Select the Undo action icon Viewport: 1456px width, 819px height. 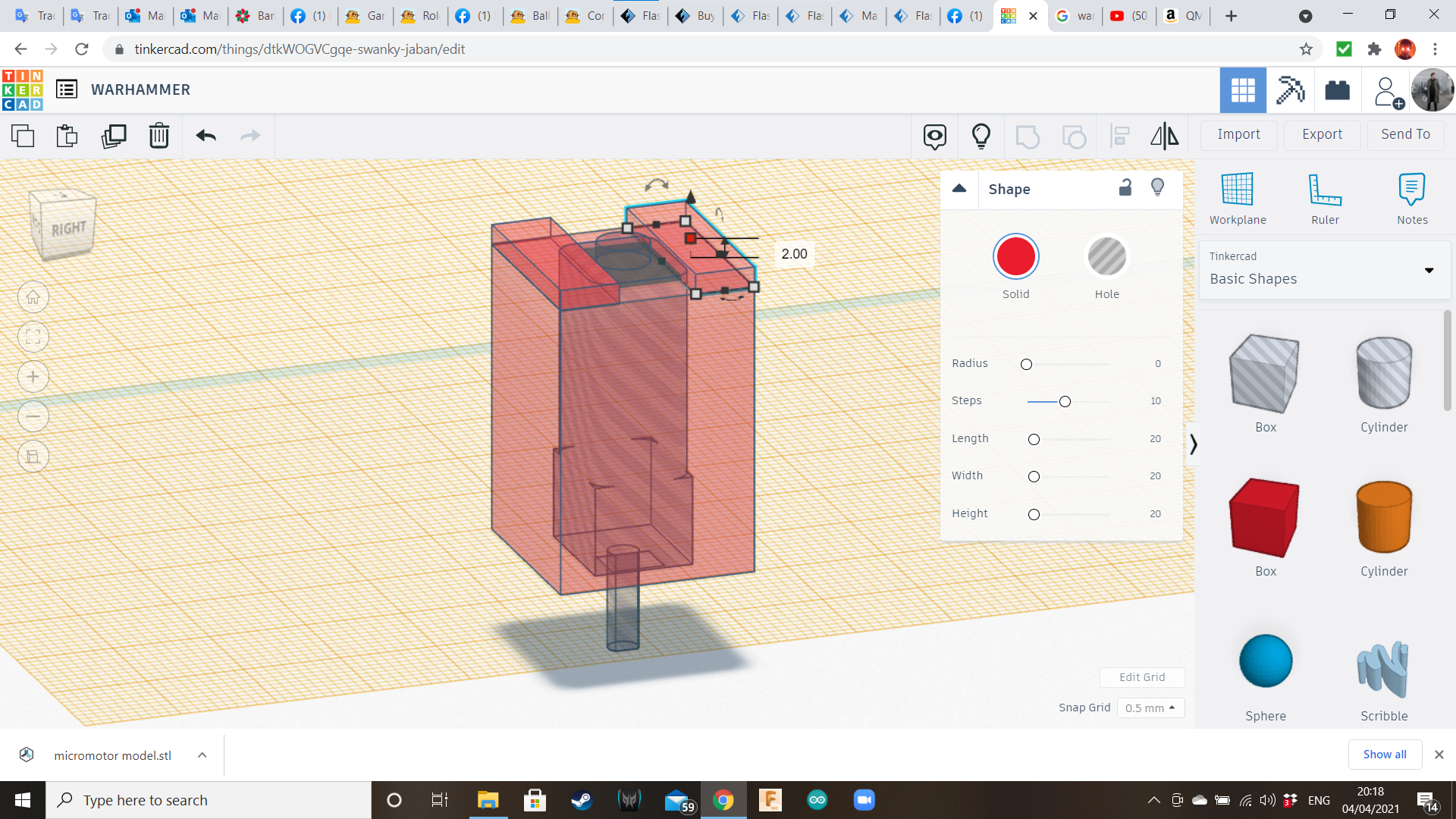[x=207, y=134]
